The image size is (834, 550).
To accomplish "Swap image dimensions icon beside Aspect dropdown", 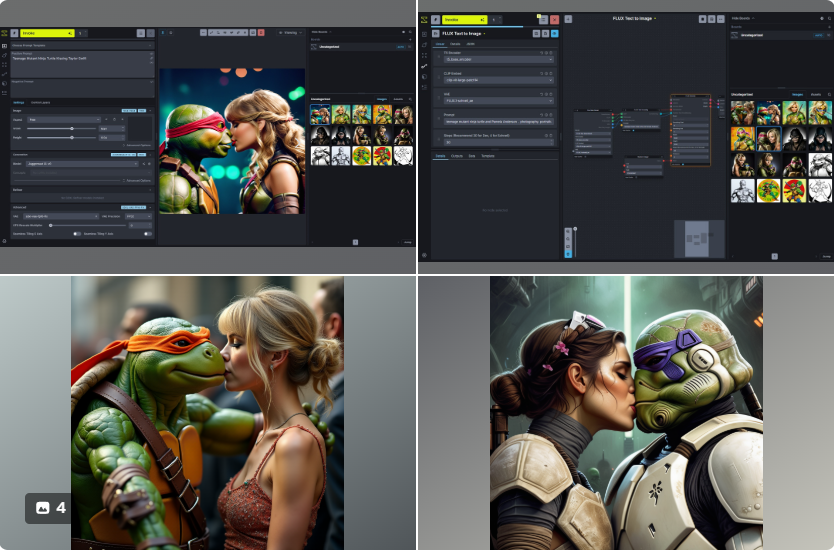I will click(x=106, y=120).
